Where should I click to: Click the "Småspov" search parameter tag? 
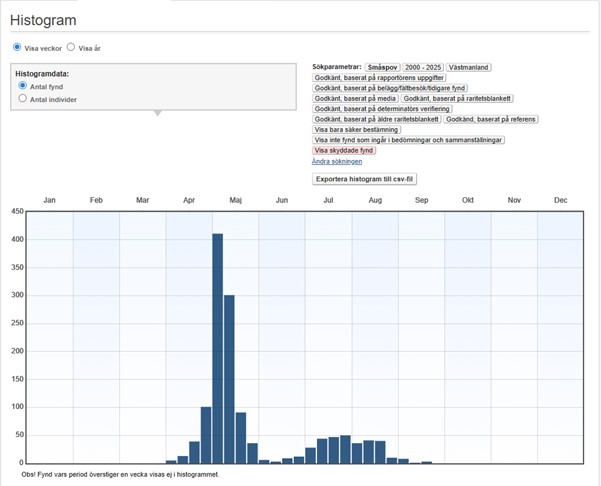pos(382,67)
